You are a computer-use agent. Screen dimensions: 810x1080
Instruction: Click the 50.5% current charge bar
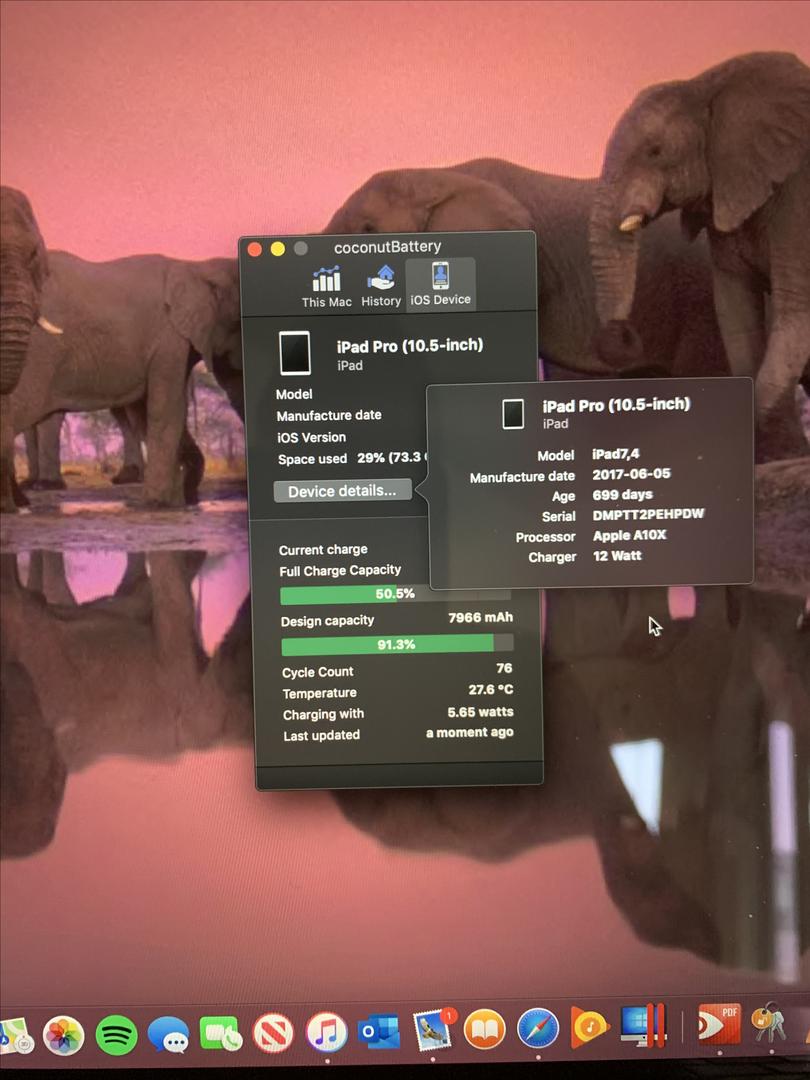tap(395, 594)
